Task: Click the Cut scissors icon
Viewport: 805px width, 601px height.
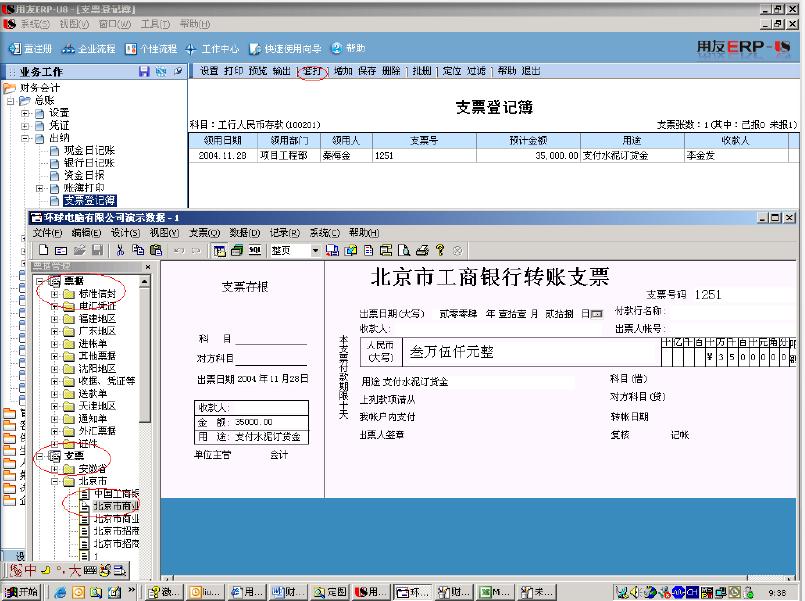Action: coord(121,250)
